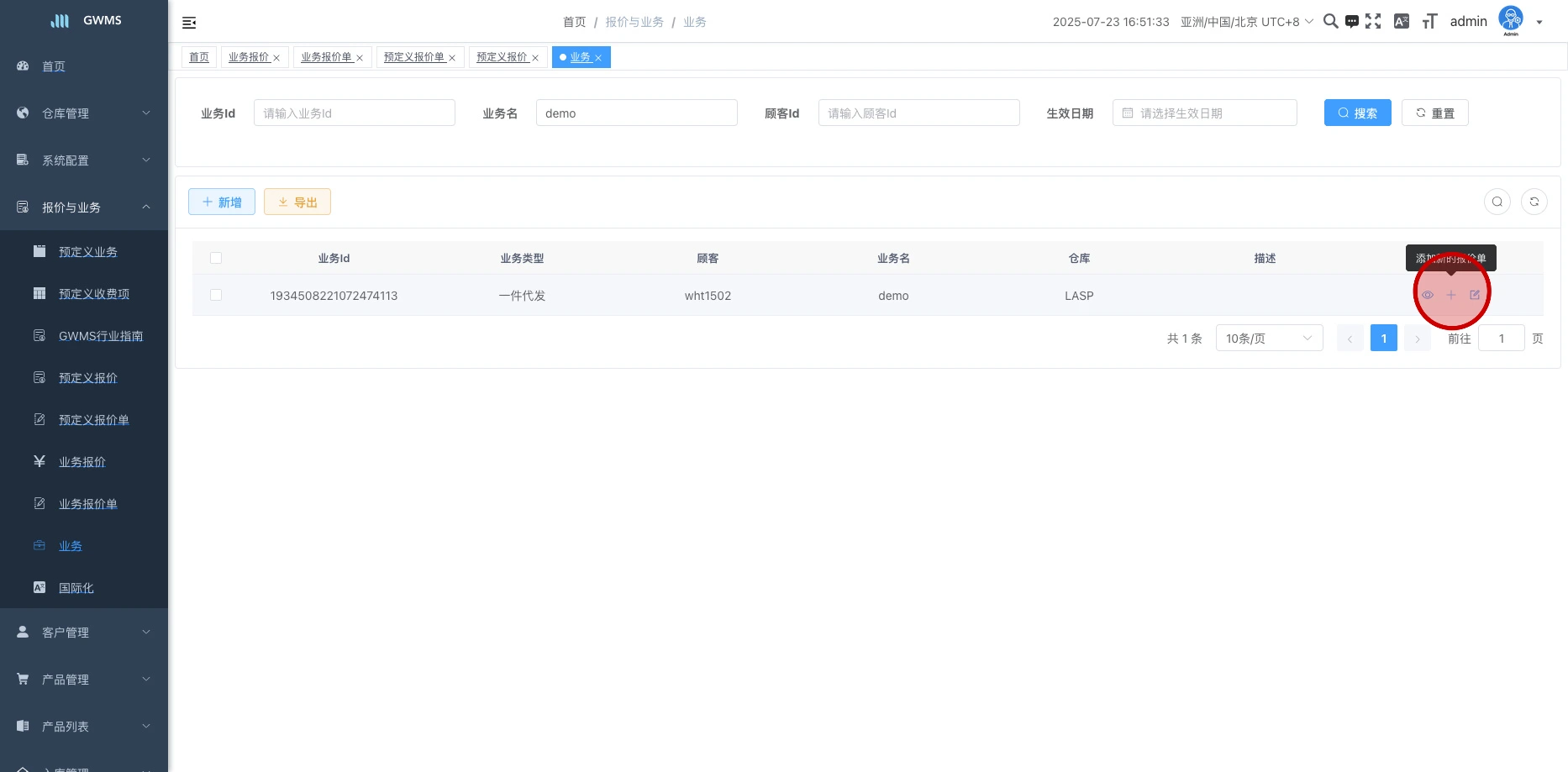Click the header search magnifier icon
Viewport: 1568px width, 772px height.
click(1330, 22)
